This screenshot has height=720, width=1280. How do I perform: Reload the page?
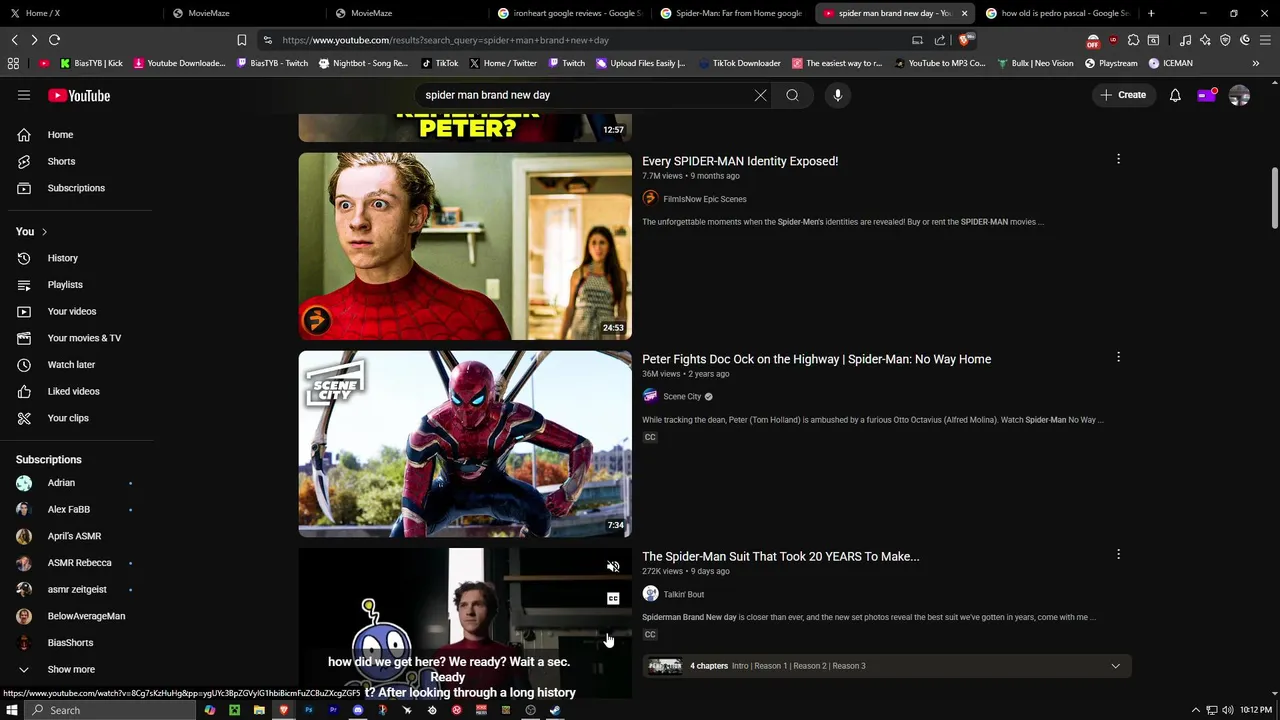point(54,40)
